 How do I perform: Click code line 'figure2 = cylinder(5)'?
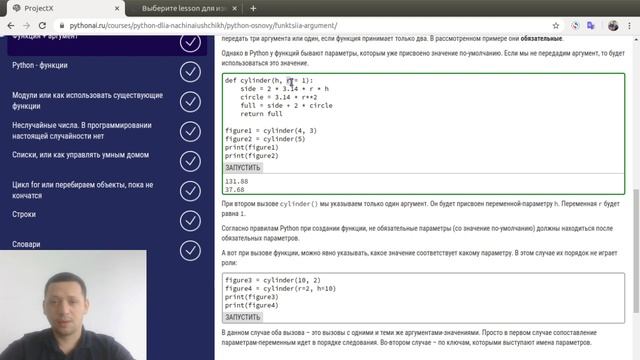[265, 139]
